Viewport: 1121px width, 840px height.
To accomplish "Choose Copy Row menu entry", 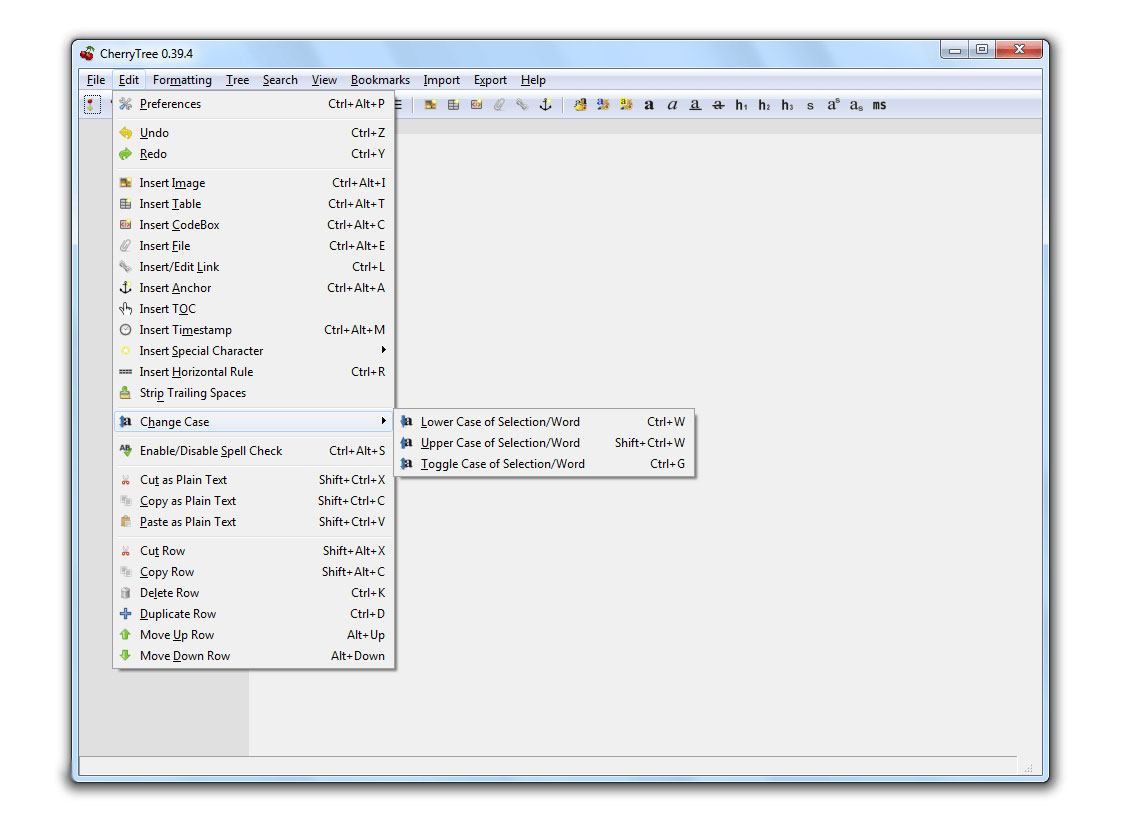I will click(x=254, y=572).
